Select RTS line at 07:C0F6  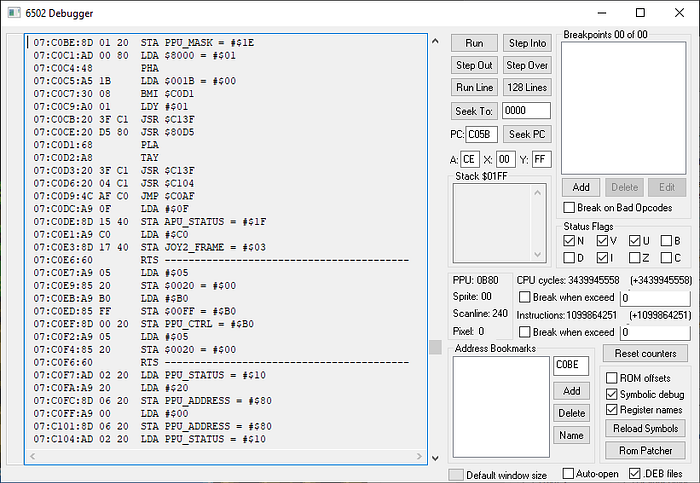[x=221, y=362]
